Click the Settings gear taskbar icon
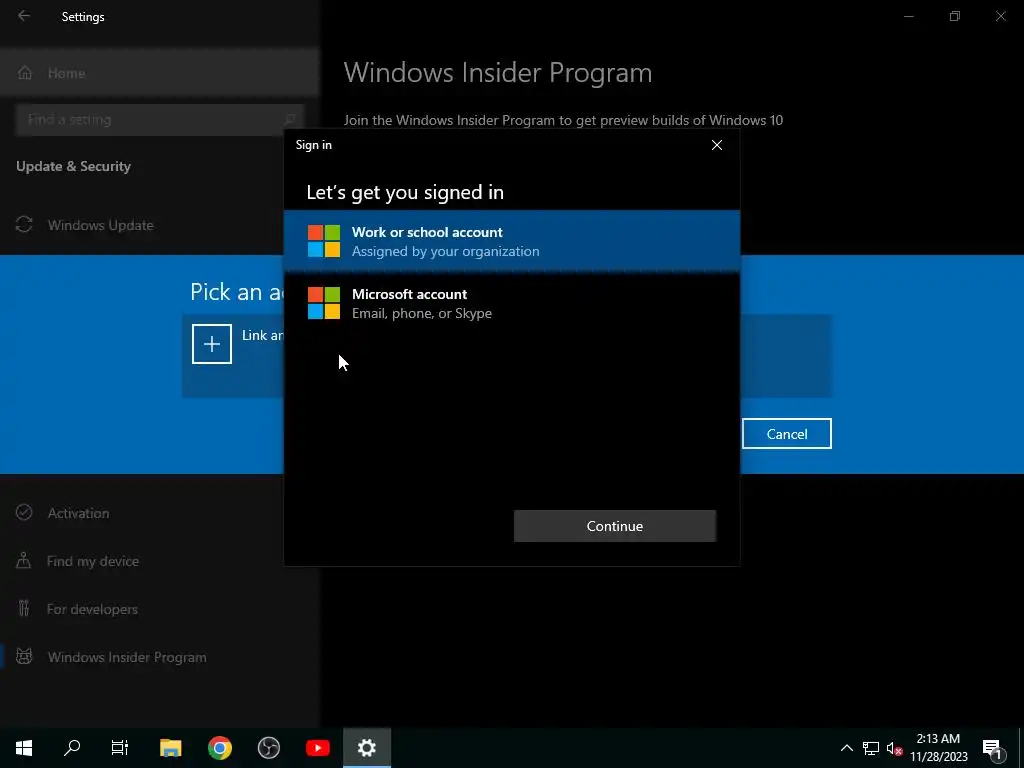The width and height of the screenshot is (1024, 768). 367,748
